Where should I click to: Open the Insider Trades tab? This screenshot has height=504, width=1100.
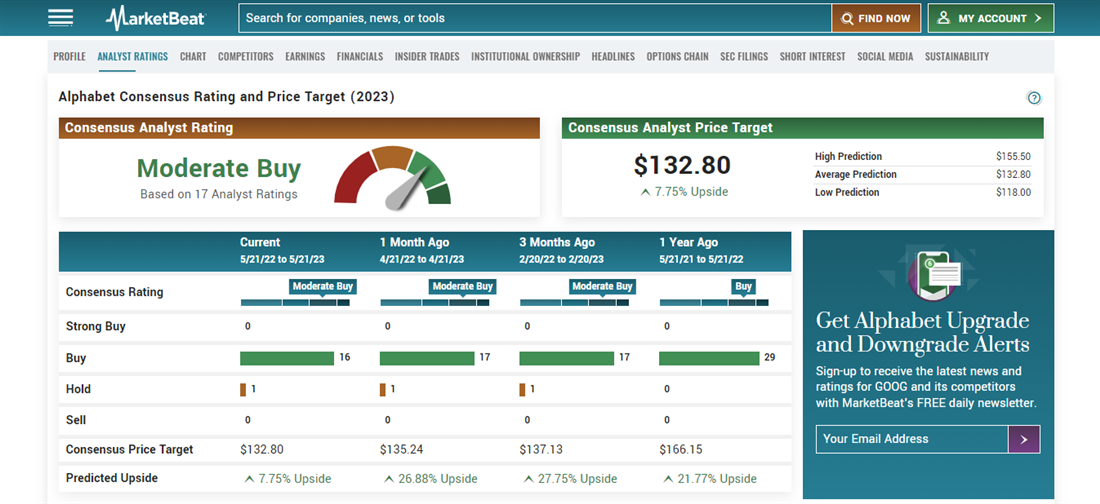pyautogui.click(x=427, y=57)
